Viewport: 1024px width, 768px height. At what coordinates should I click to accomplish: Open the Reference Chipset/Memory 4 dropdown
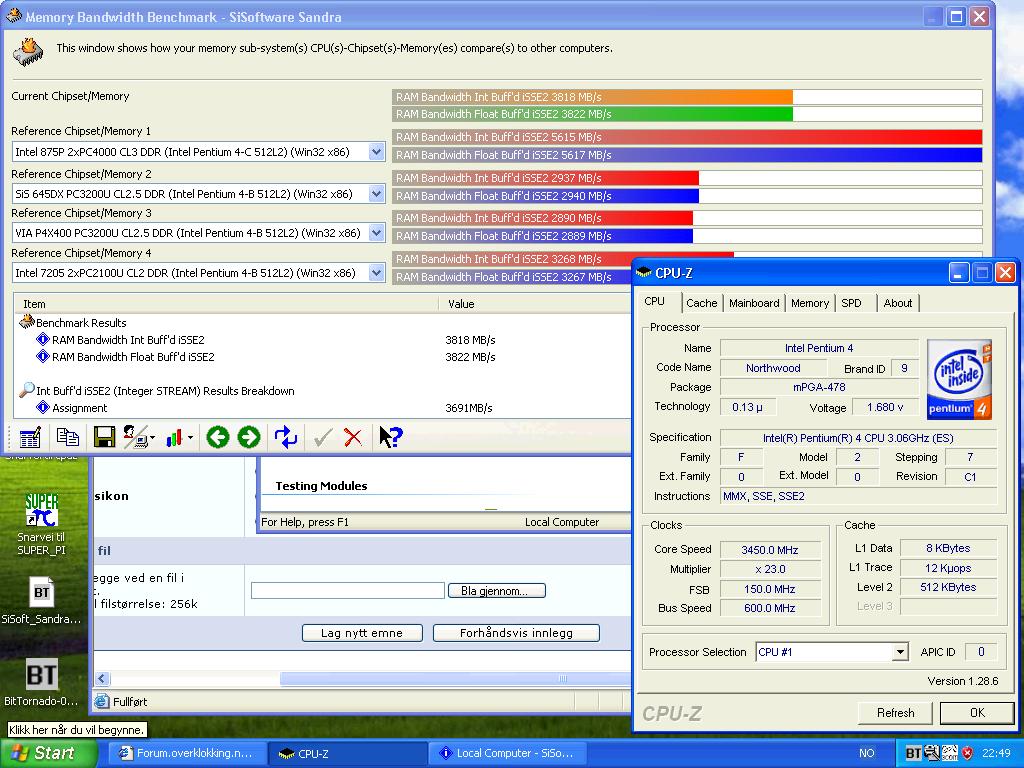coord(376,273)
